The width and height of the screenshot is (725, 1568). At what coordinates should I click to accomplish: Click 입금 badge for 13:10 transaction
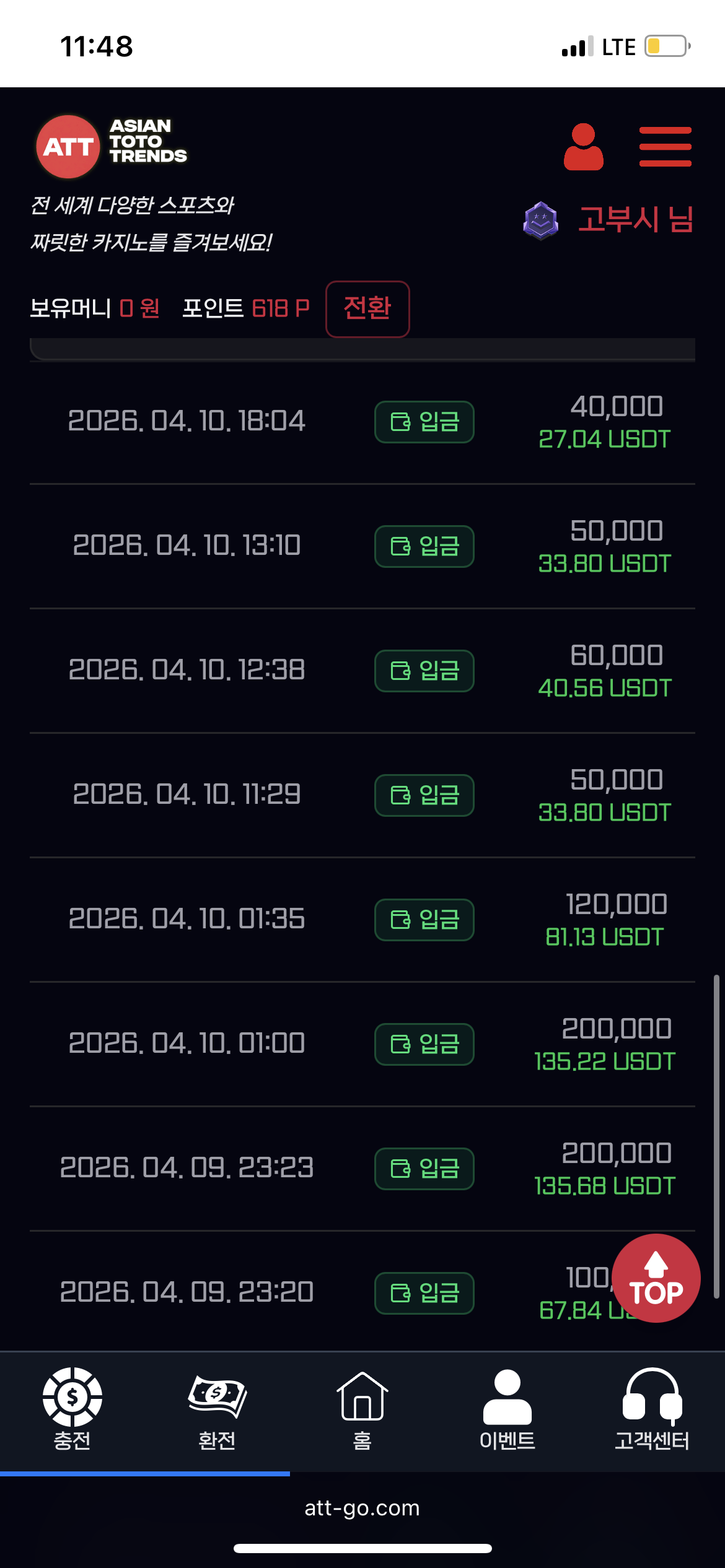pos(424,546)
